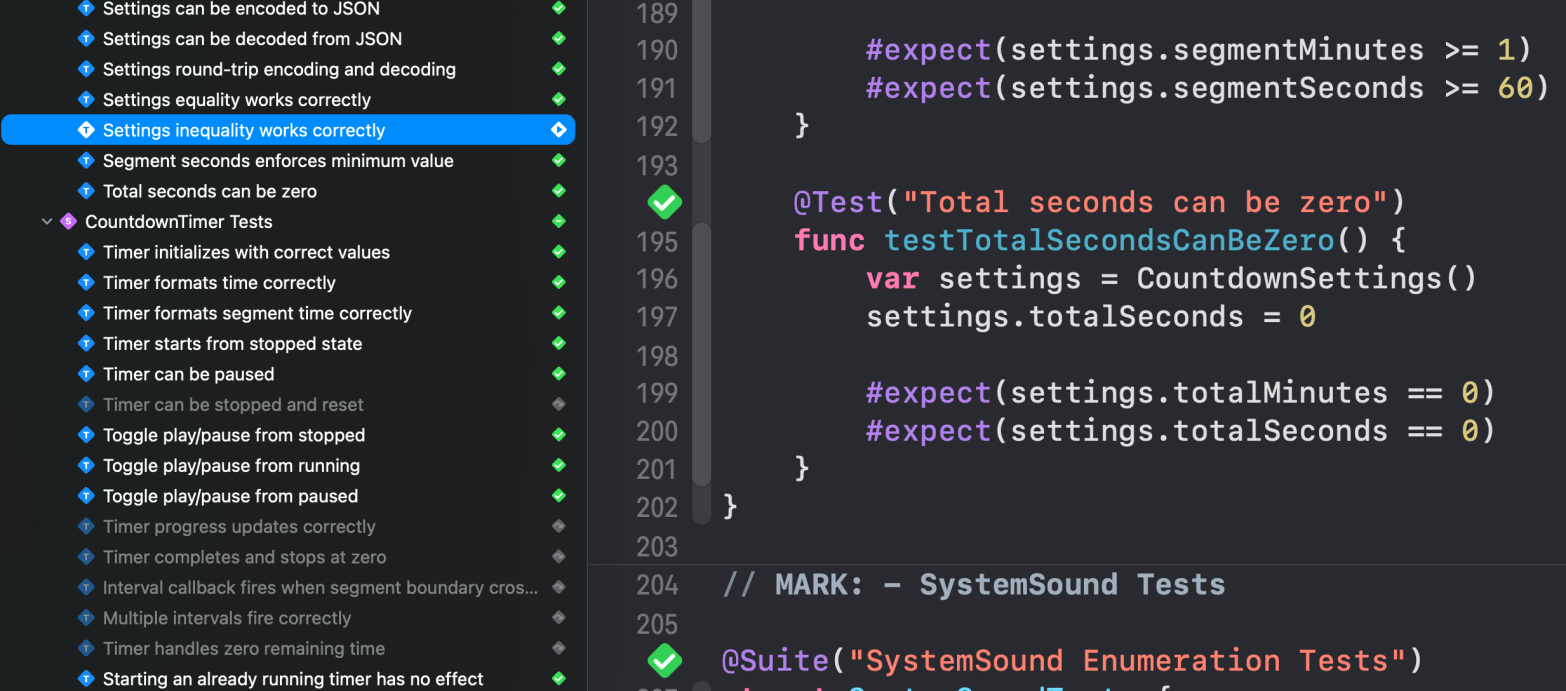The image size is (1566, 691).
Task: Click the gray status diamond for "Multiple intervals fire correctly"
Action: [559, 618]
